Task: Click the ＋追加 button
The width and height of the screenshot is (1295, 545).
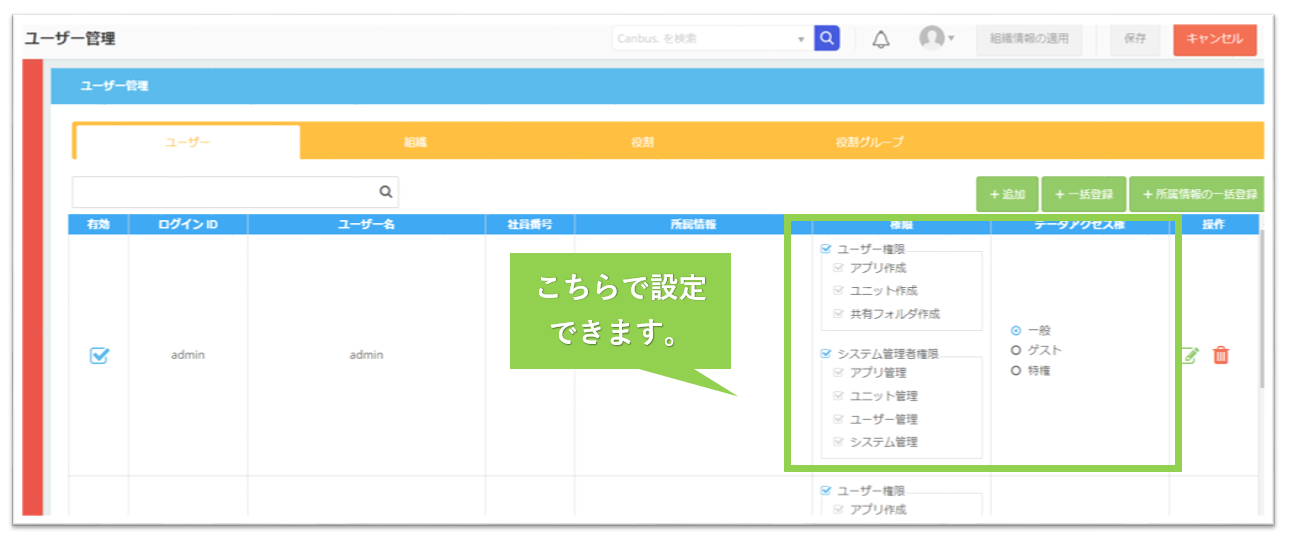Action: coord(1007,194)
